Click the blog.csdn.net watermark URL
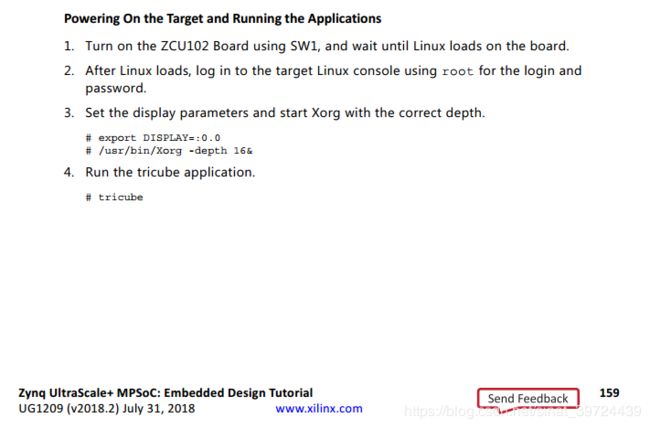The image size is (650, 428). click(x=522, y=411)
